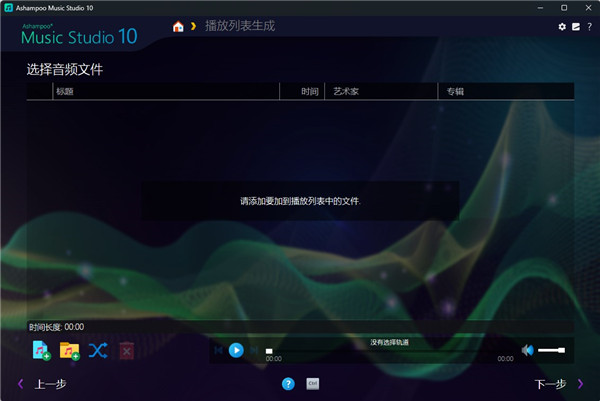Viewport: 600px width, 401px height.
Task: Click the 时间 column header
Action: 310,91
